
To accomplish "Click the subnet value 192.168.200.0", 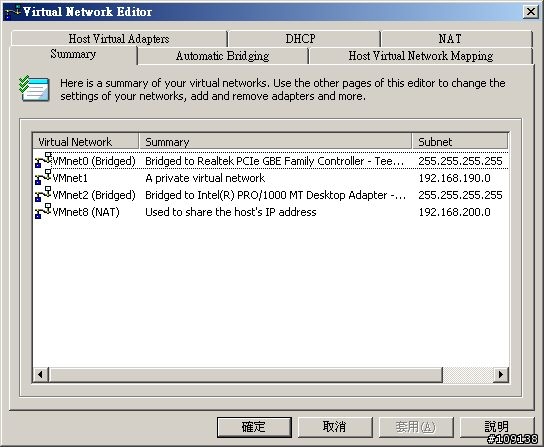I will point(454,212).
